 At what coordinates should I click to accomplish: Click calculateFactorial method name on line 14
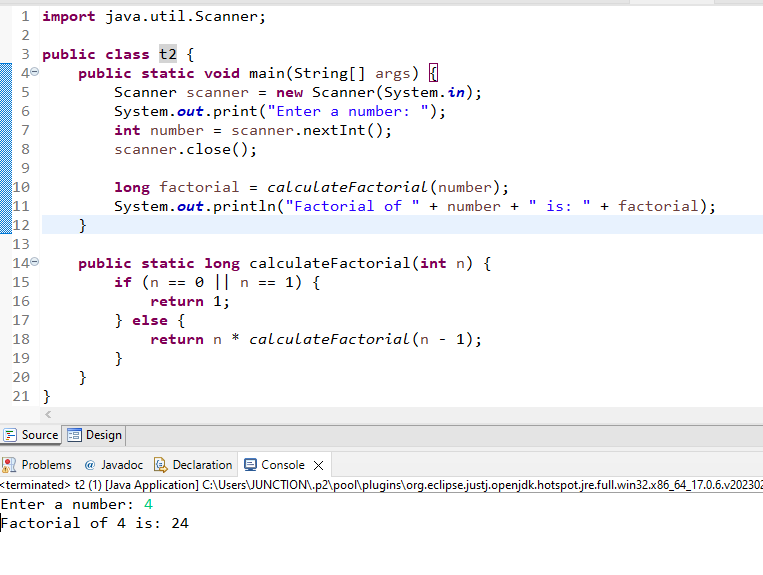point(330,263)
